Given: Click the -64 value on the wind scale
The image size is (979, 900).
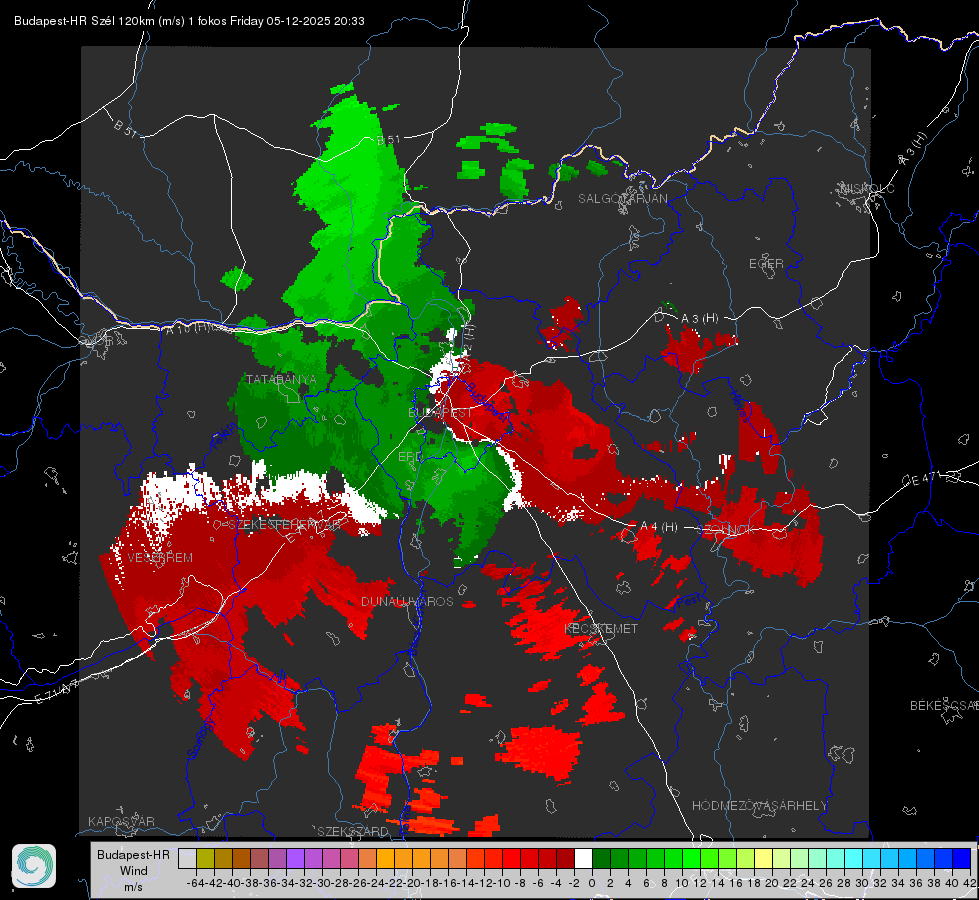Looking at the screenshot, I should point(195,883).
